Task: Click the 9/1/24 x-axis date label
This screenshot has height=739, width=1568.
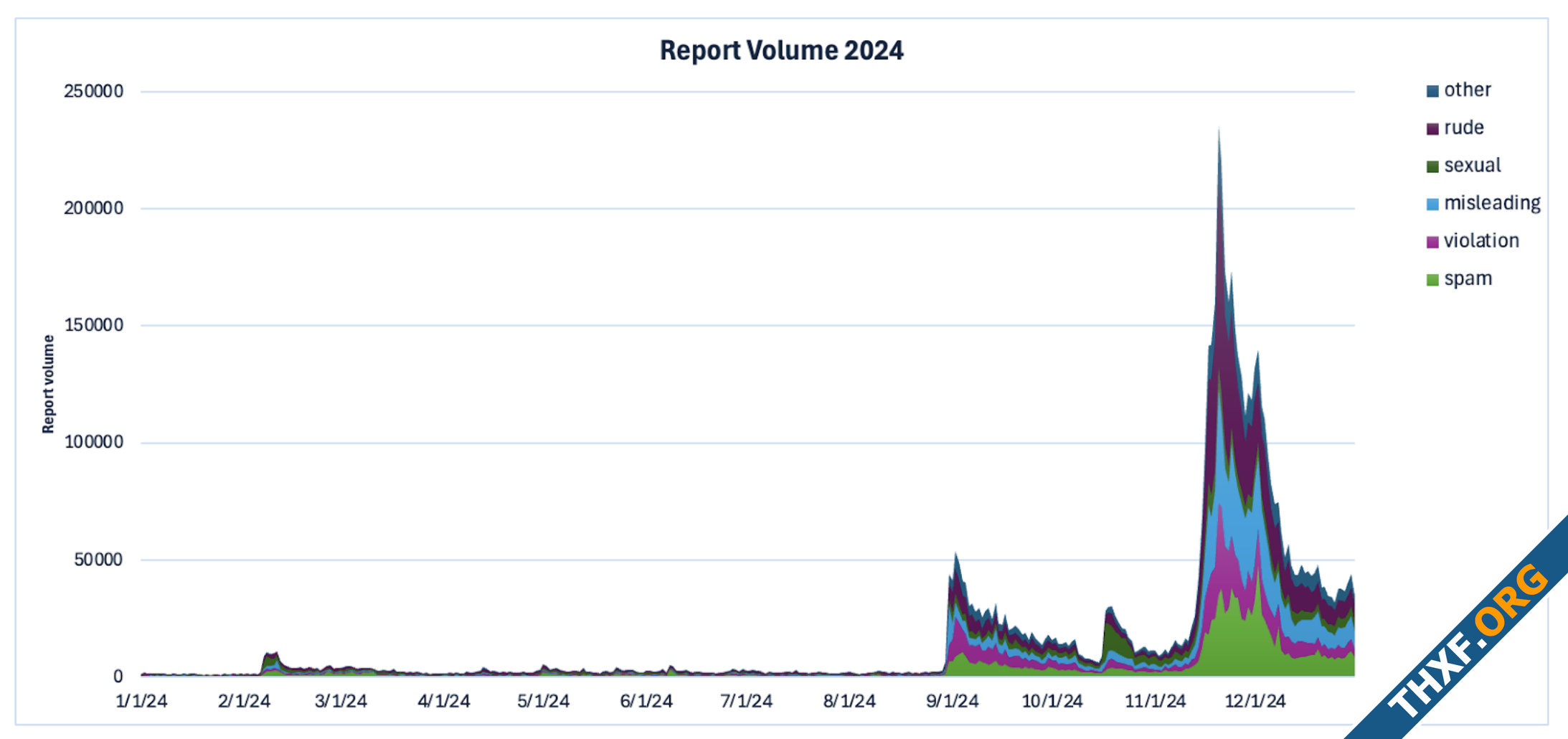Action: coord(952,701)
